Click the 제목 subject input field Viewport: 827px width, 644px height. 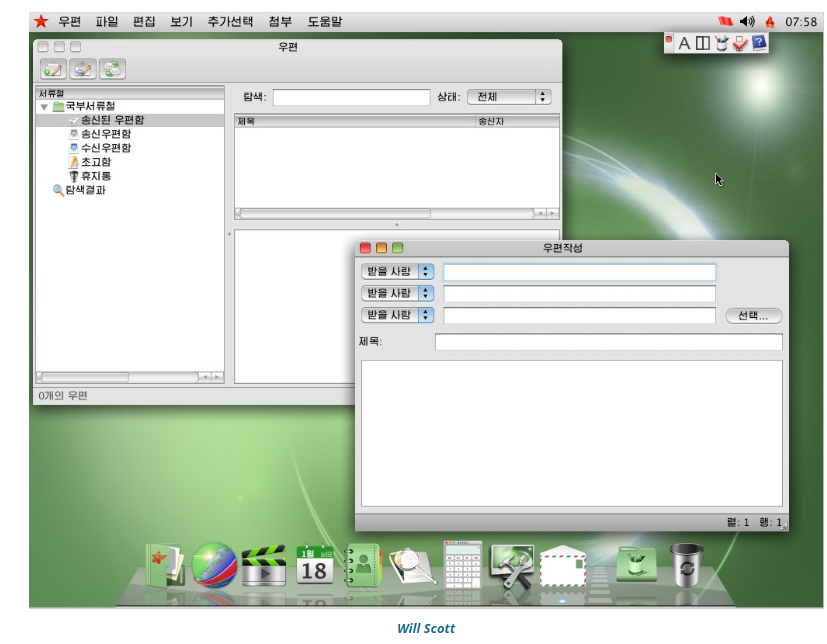[608, 342]
